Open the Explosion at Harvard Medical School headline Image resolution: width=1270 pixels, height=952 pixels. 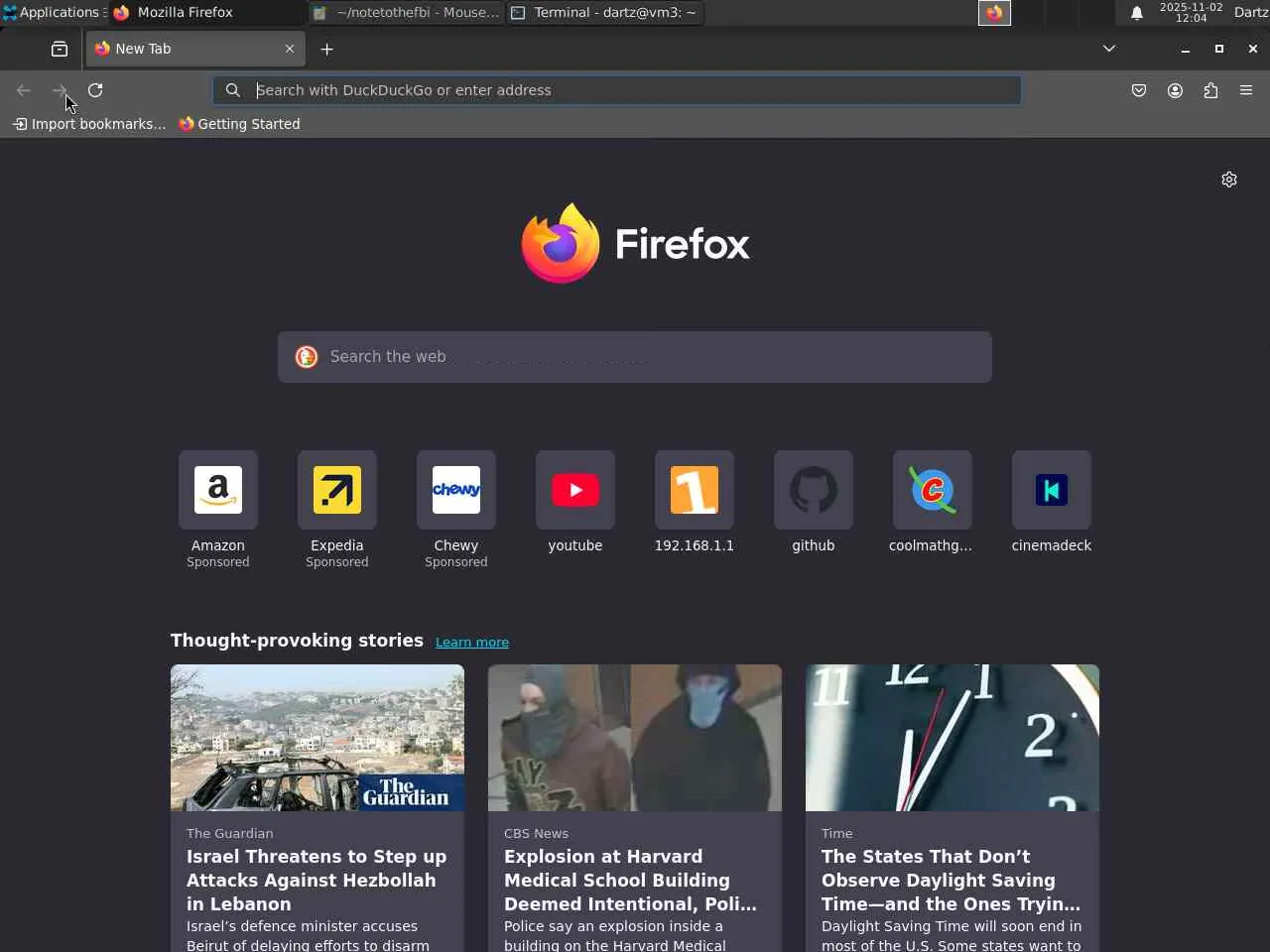(631, 881)
